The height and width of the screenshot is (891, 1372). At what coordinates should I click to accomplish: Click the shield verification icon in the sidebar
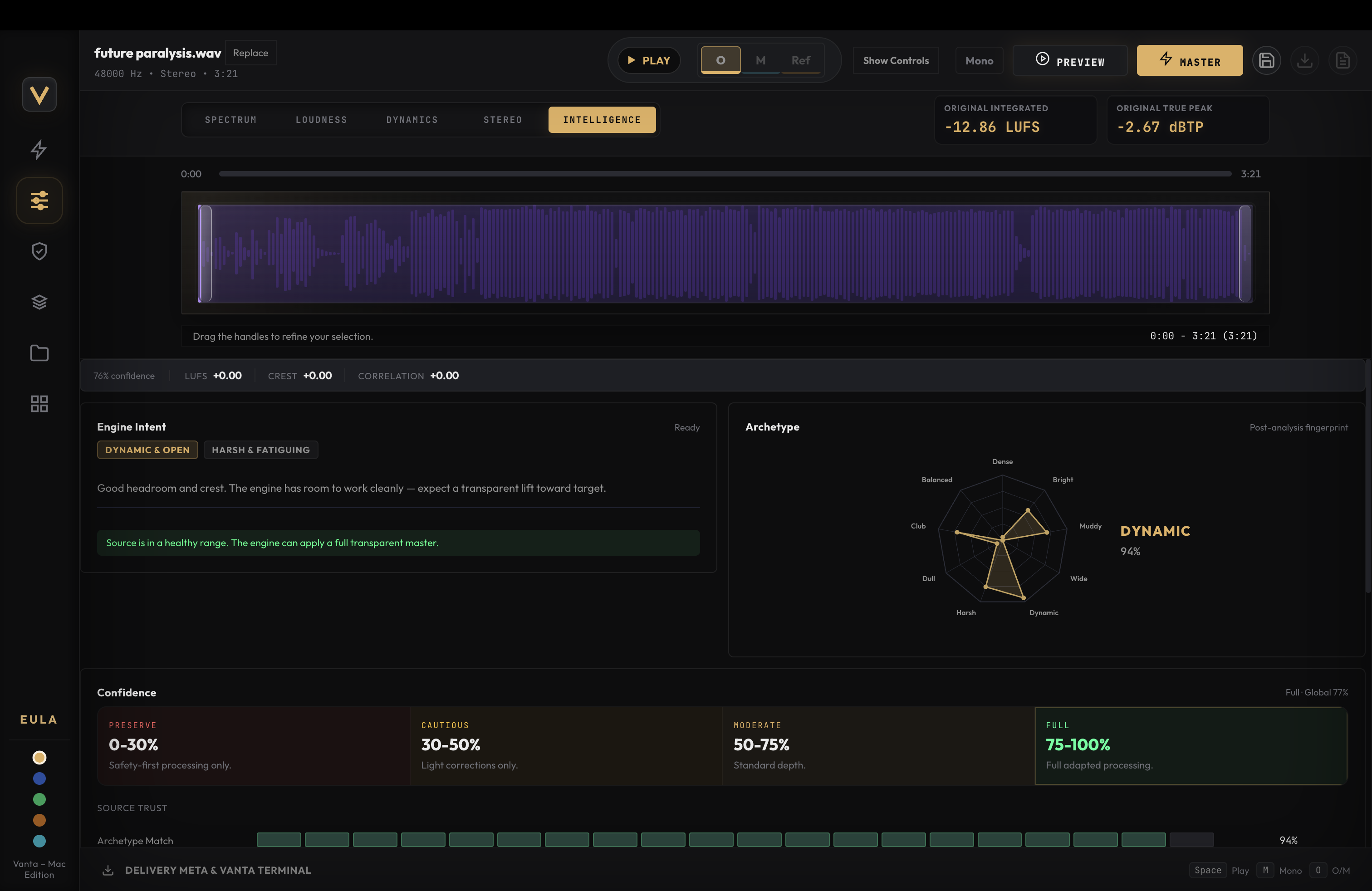(x=39, y=251)
